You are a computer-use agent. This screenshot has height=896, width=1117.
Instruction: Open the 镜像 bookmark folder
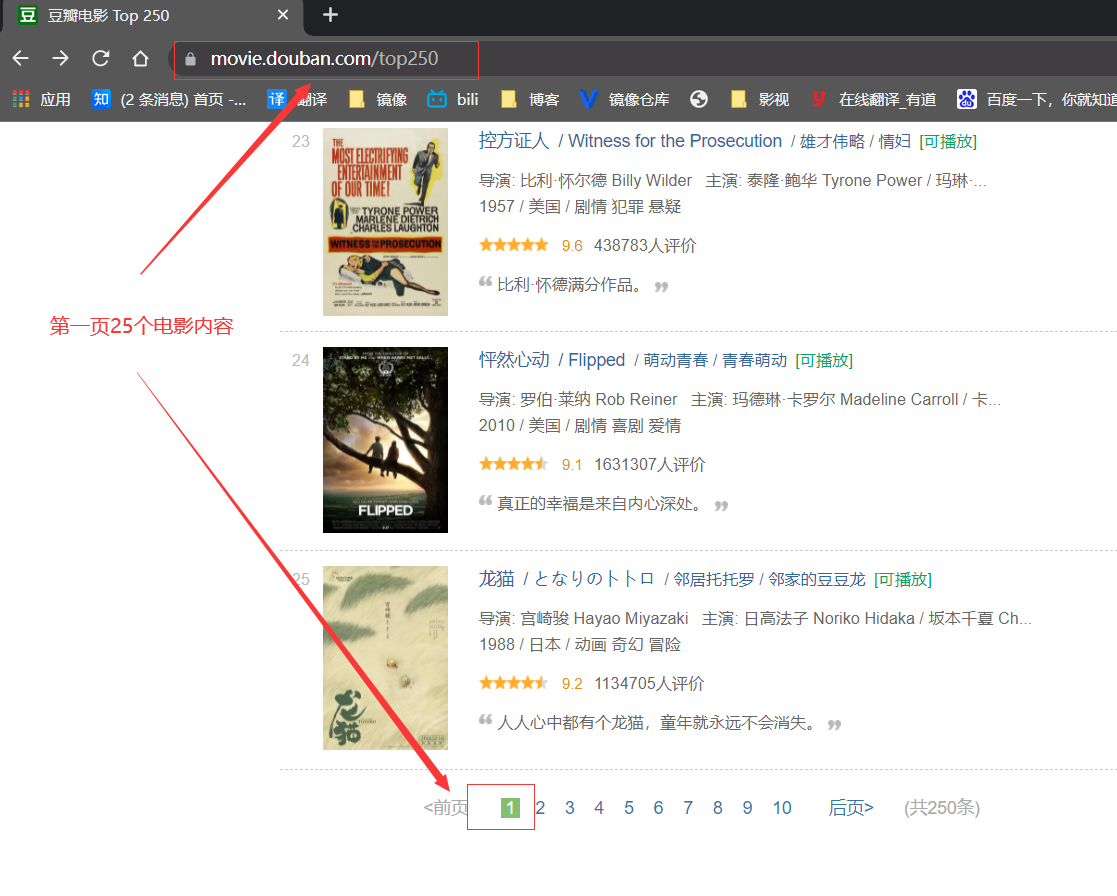pyautogui.click(x=378, y=100)
